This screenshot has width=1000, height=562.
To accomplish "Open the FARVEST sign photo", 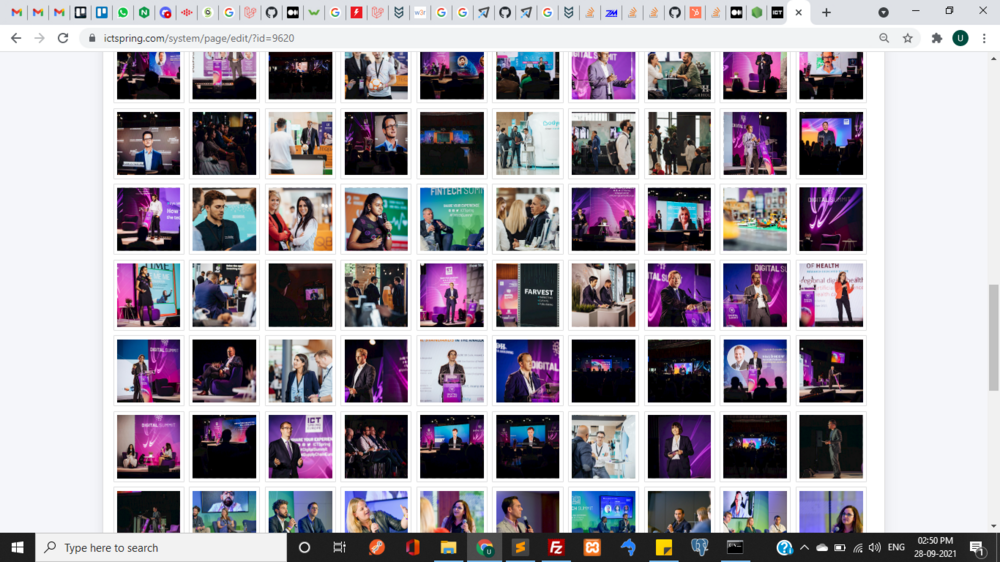I will tap(527, 295).
